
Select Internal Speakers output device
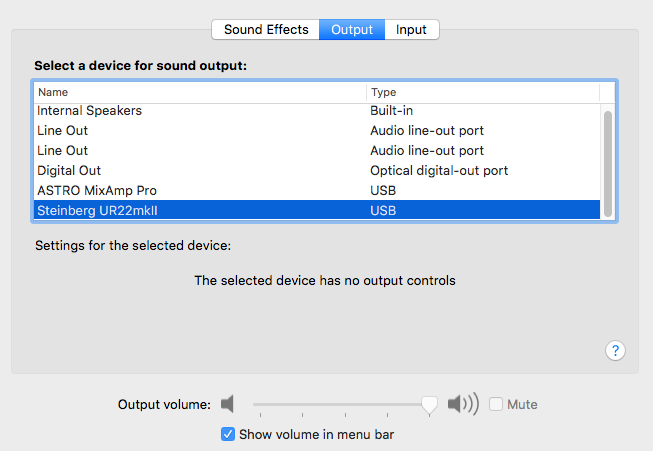click(90, 111)
